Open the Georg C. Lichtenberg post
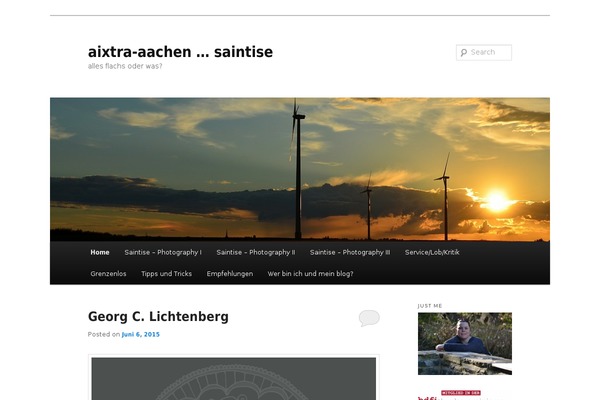 (158, 317)
